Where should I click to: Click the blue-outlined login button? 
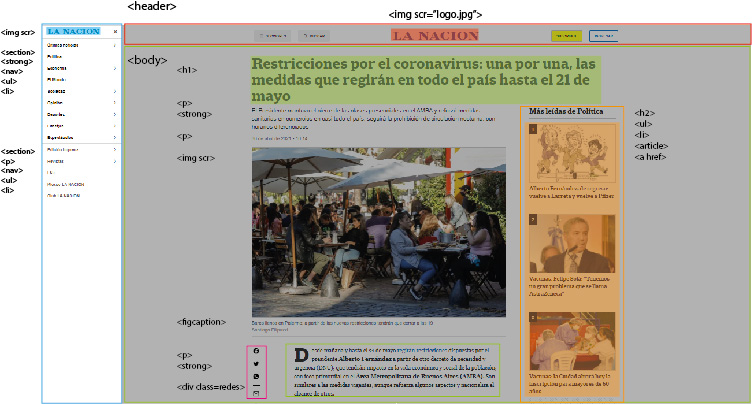[x=603, y=36]
